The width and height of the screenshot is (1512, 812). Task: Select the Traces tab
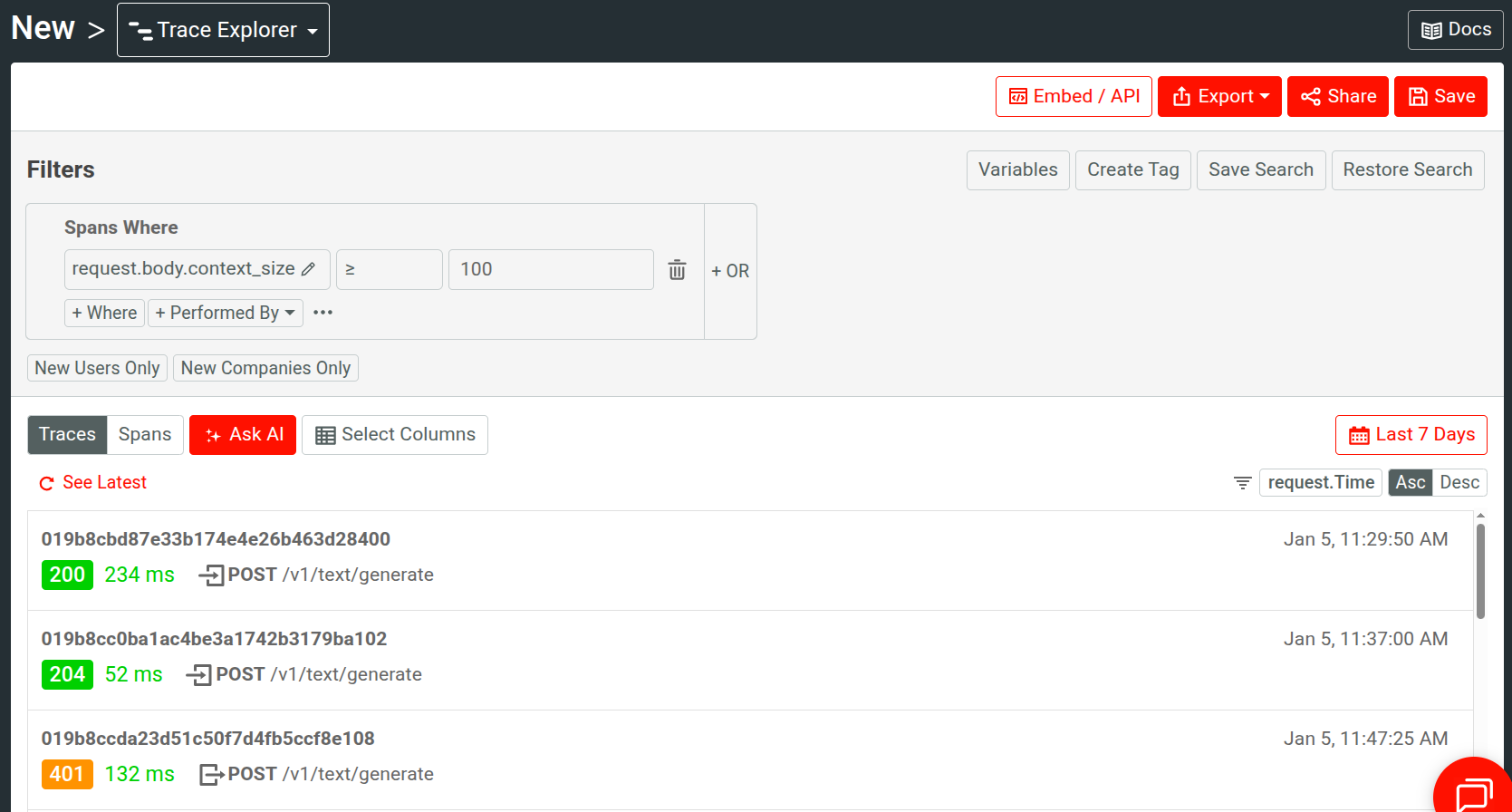(x=67, y=435)
